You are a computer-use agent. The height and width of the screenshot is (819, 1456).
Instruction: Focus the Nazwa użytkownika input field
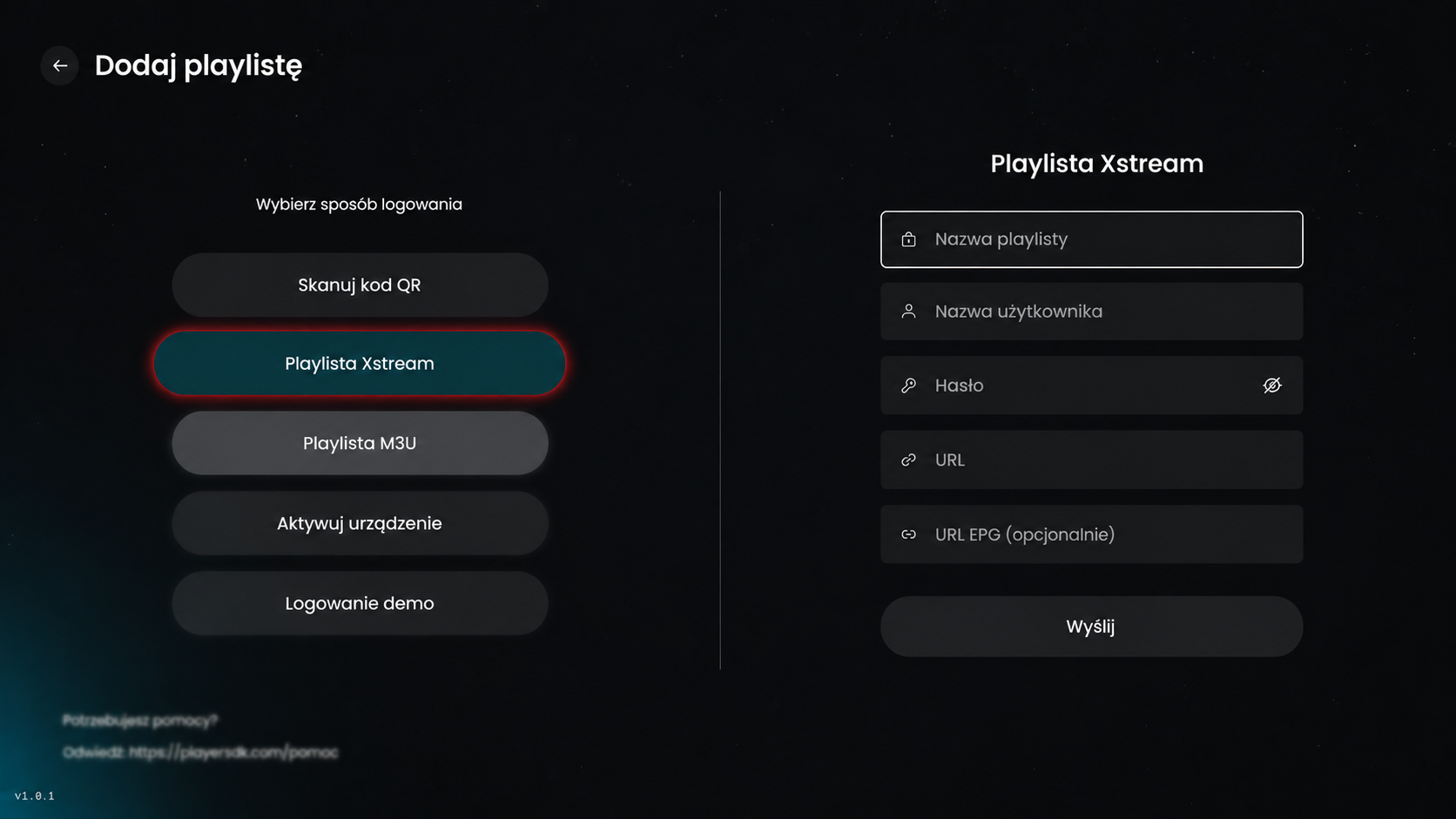click(1091, 312)
